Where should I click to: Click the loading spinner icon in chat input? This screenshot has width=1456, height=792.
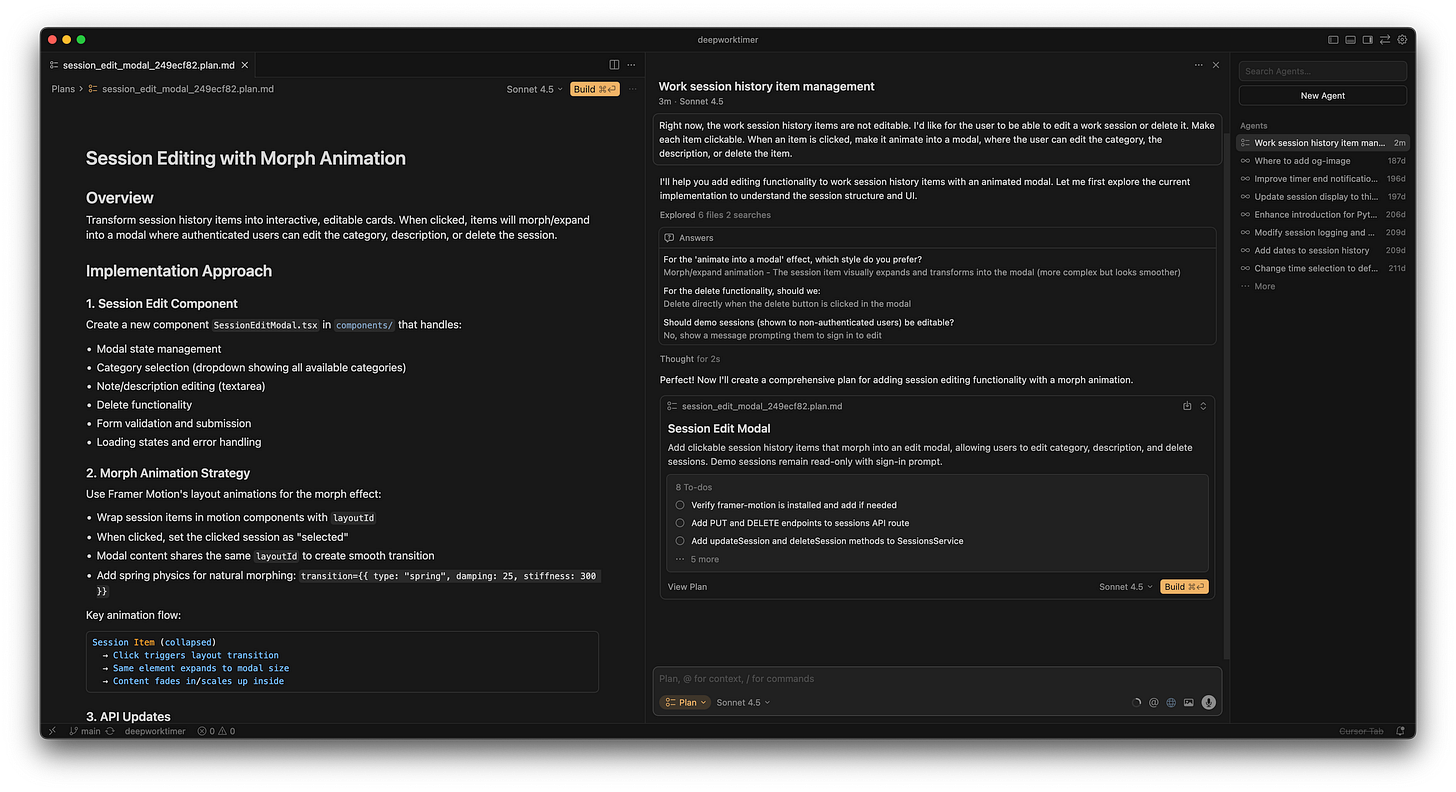(1136, 703)
